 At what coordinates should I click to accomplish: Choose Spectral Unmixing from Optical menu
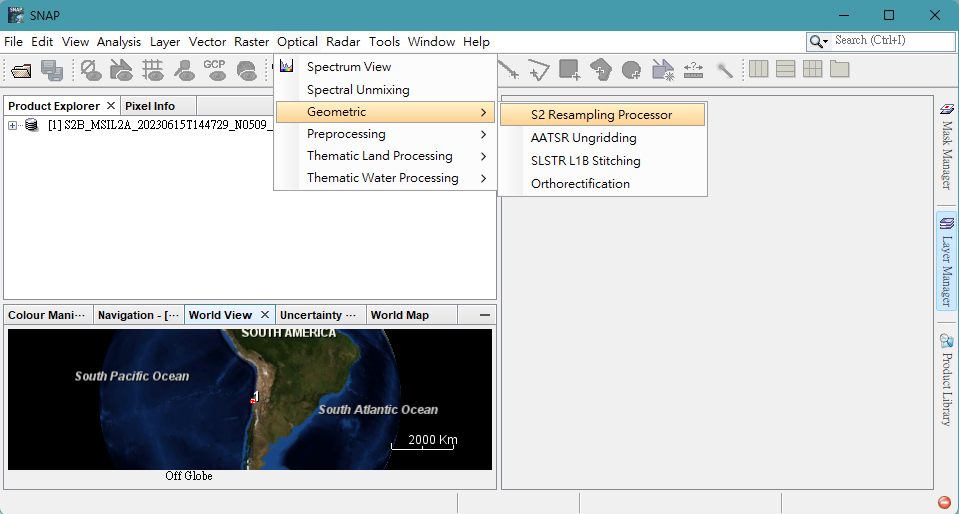coord(385,90)
